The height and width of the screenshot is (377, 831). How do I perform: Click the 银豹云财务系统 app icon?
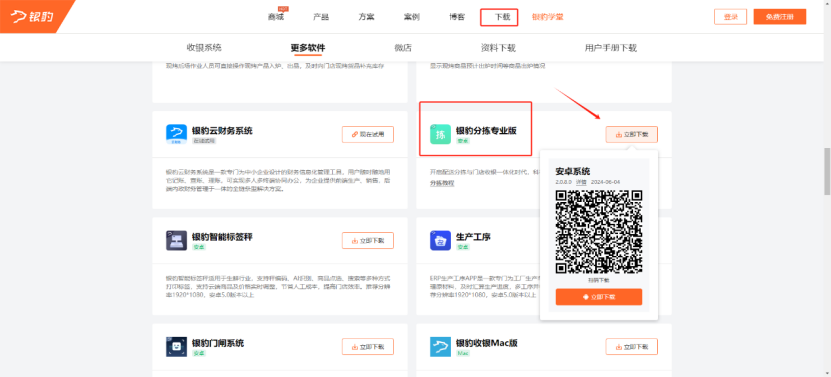pyautogui.click(x=176, y=135)
